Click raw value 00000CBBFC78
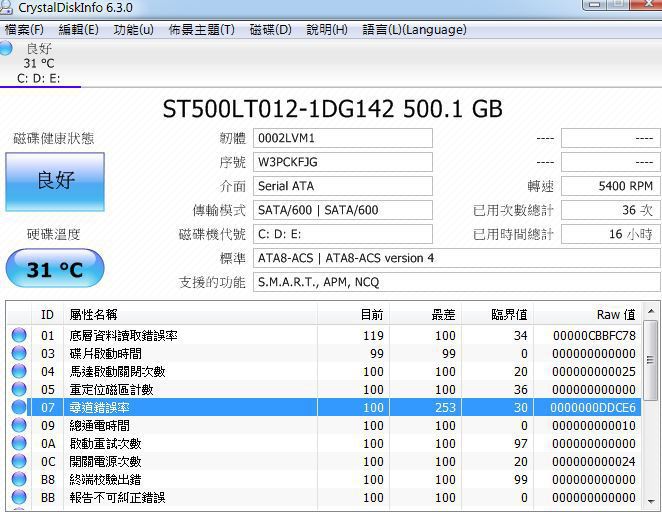The width and height of the screenshot is (662, 512). [x=594, y=336]
